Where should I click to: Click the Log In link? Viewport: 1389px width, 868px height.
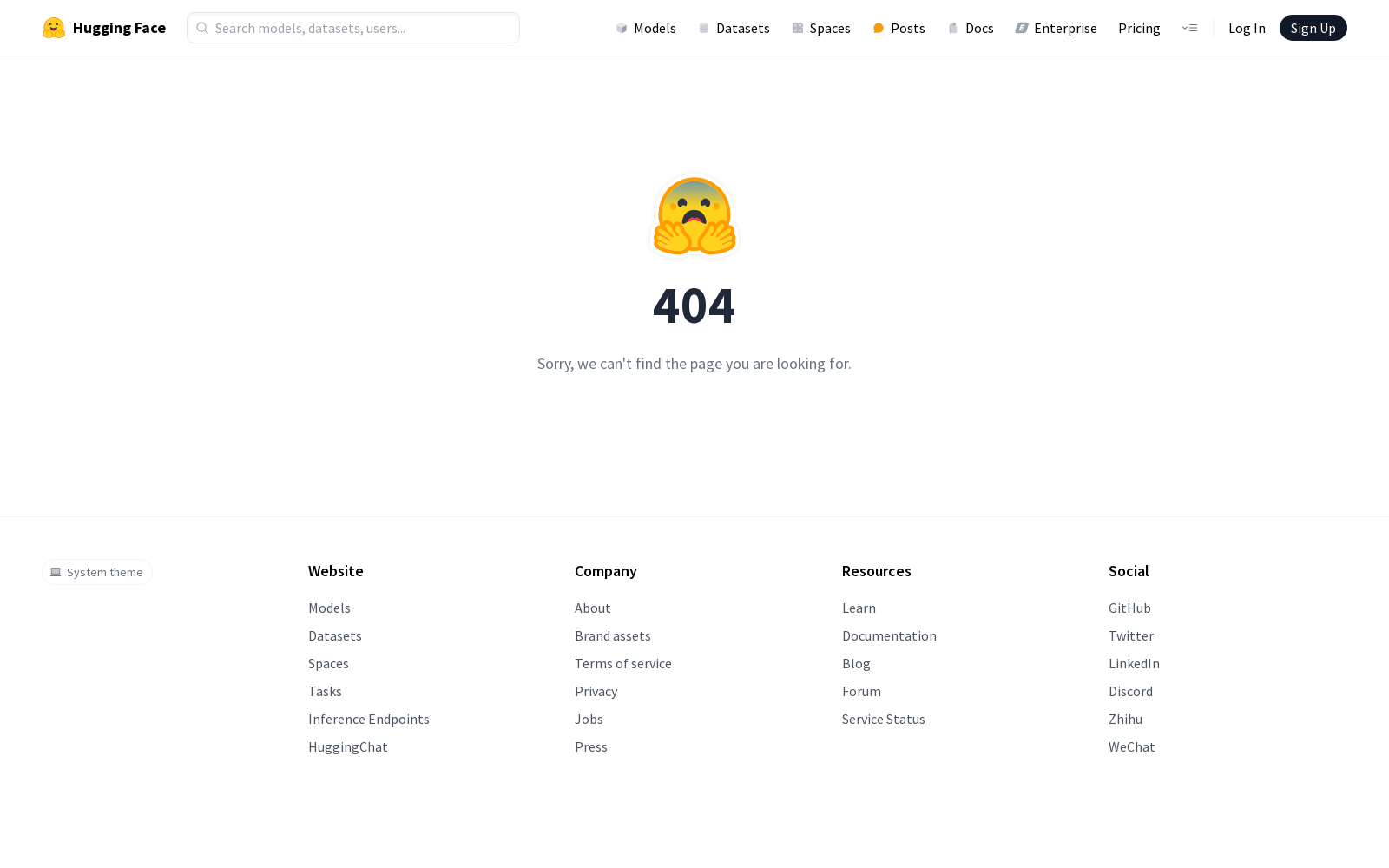[1247, 29]
